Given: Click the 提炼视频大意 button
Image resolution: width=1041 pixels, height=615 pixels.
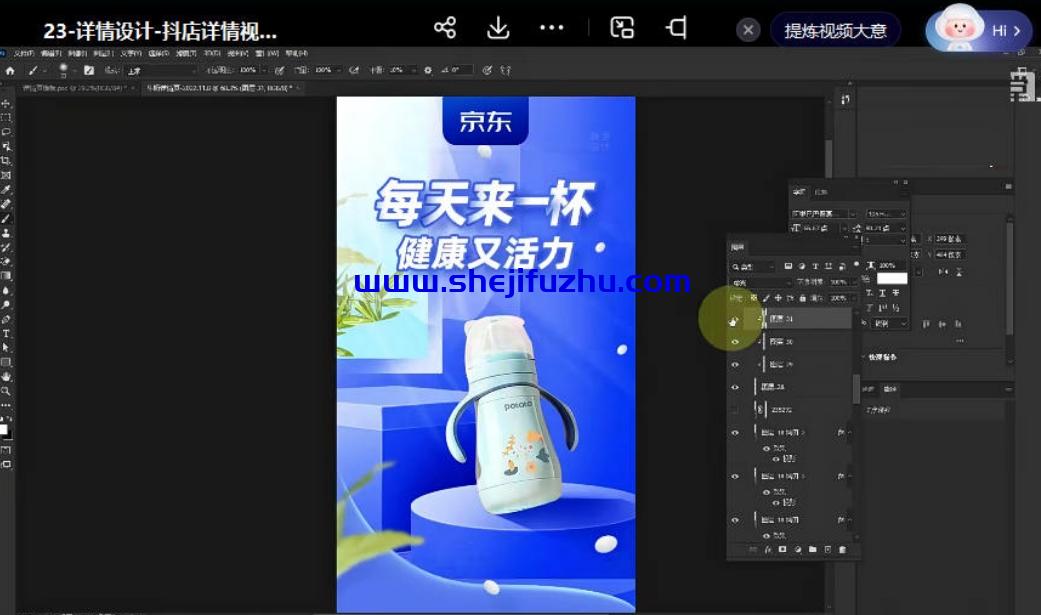Looking at the screenshot, I should click(x=835, y=31).
